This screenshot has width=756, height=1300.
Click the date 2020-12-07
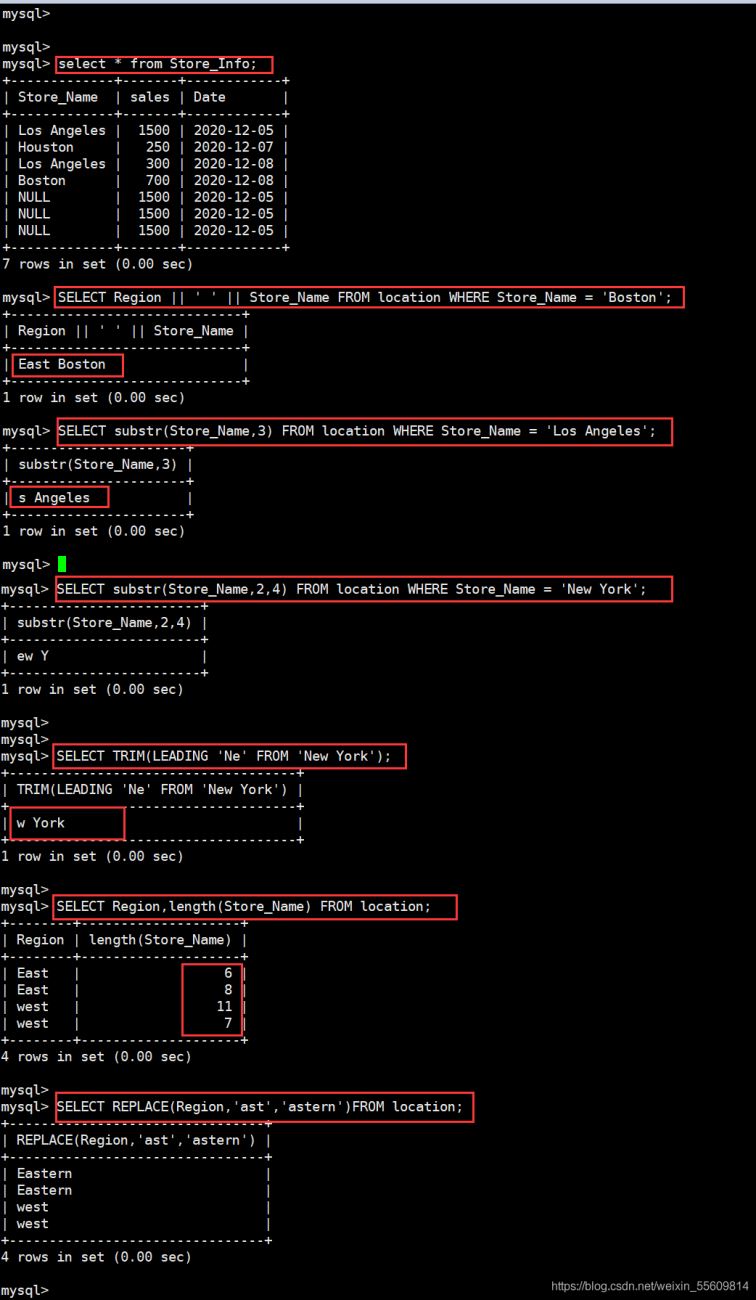[234, 147]
